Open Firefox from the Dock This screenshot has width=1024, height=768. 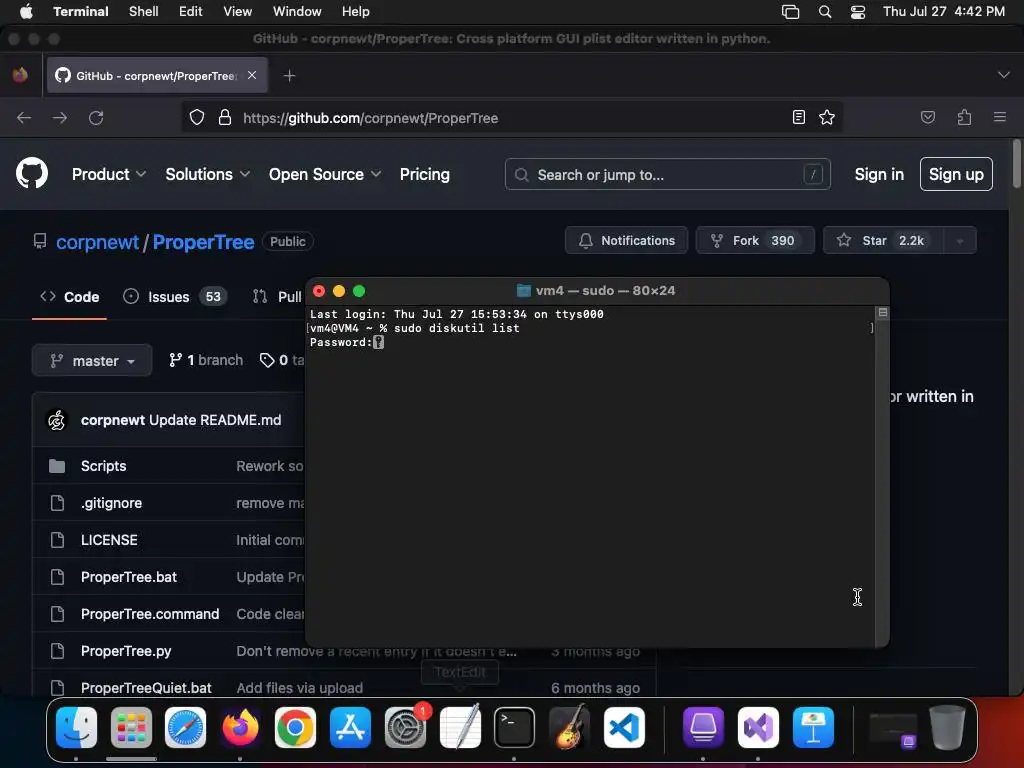(x=240, y=727)
